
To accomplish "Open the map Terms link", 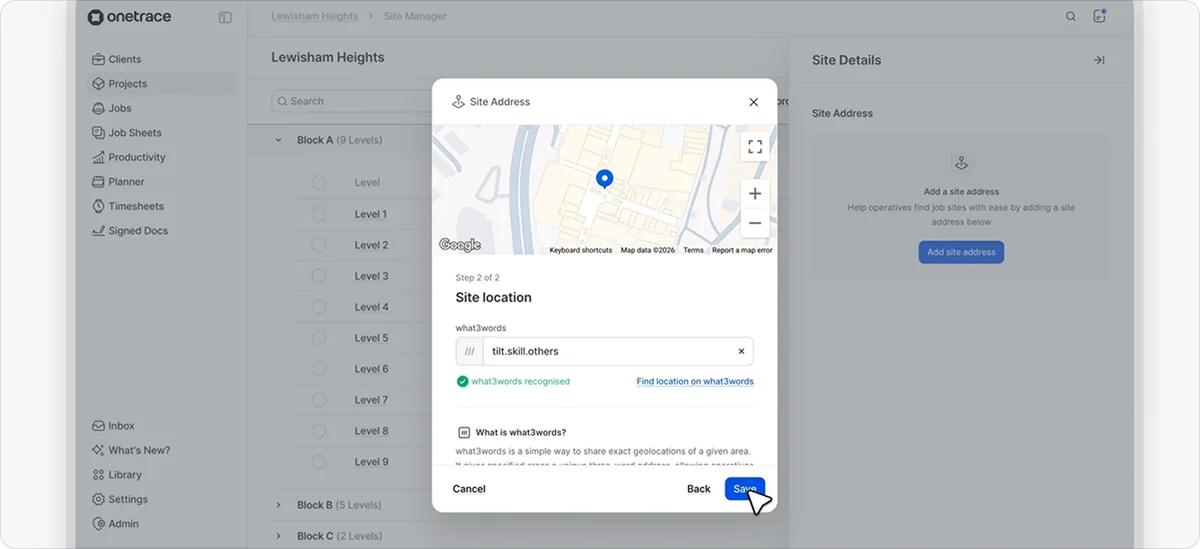I will [693, 250].
